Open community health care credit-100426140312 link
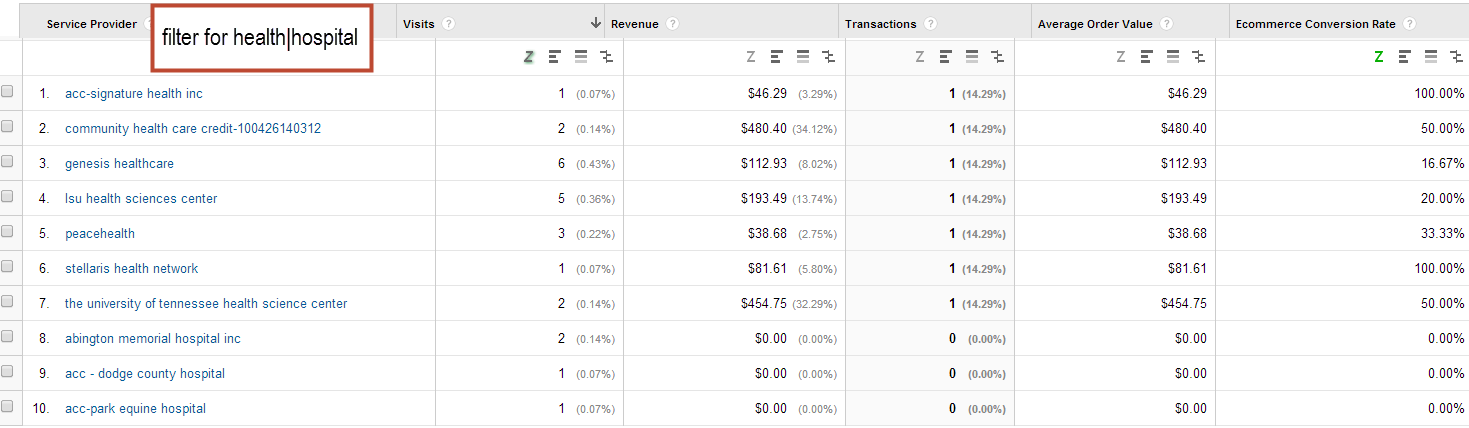This screenshot has width=1469, height=428. click(193, 128)
